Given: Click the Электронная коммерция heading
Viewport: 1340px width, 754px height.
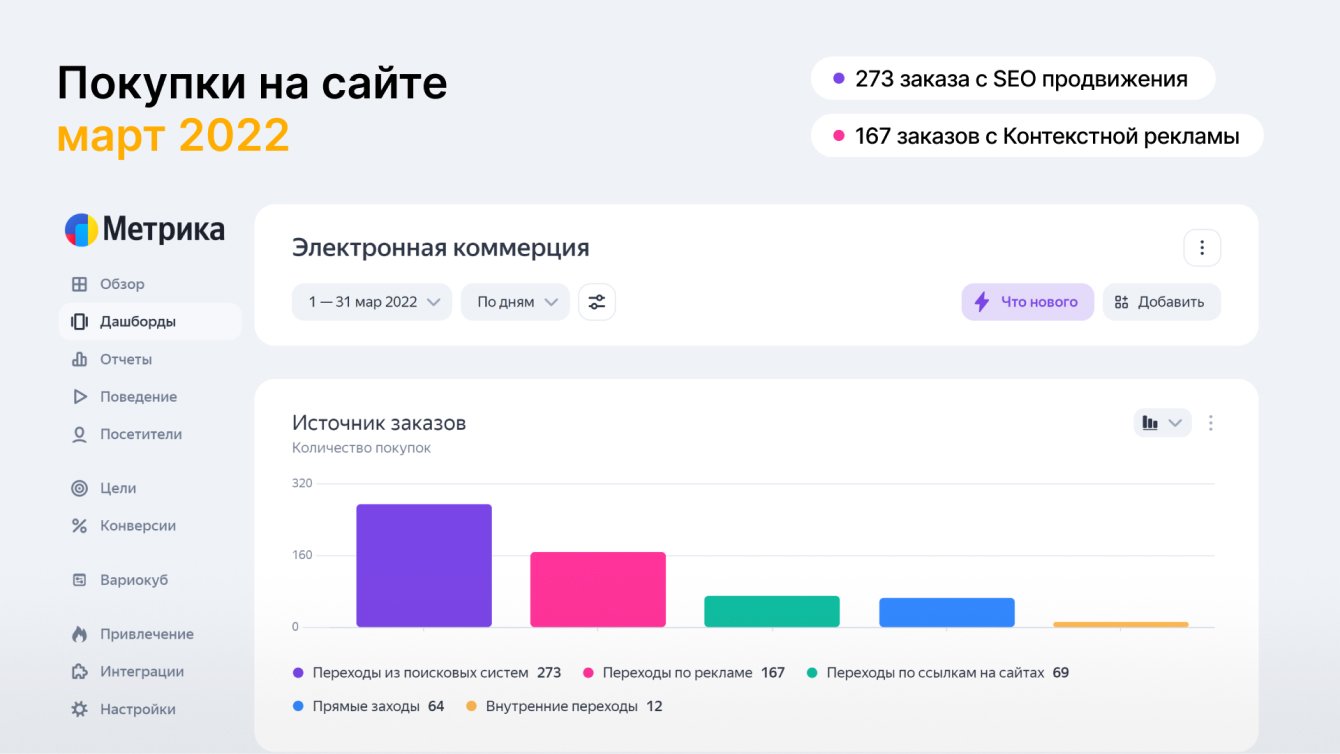Looking at the screenshot, I should (441, 248).
